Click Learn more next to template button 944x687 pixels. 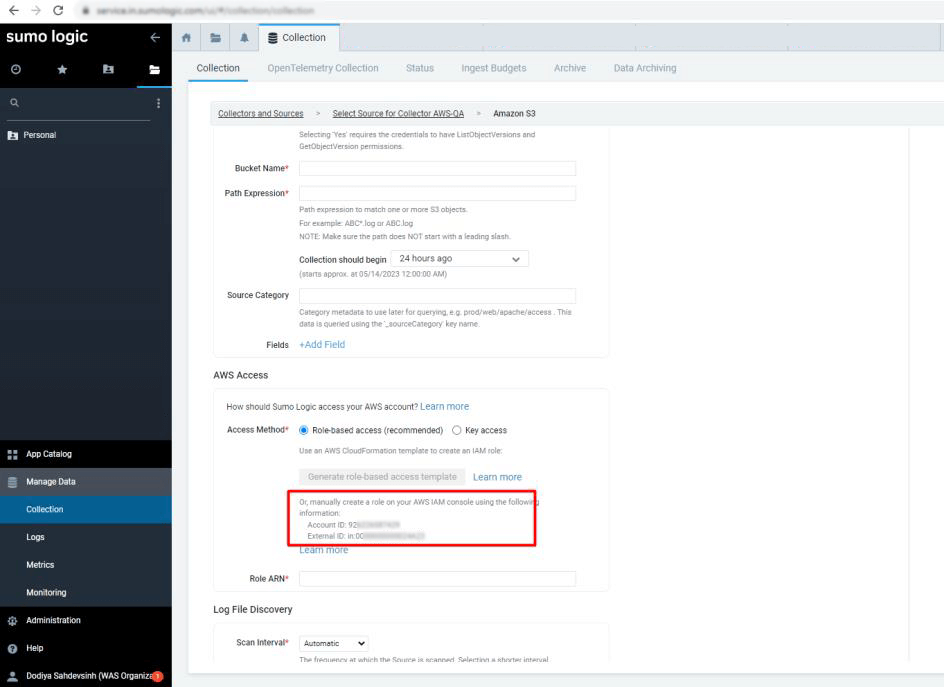tap(497, 477)
